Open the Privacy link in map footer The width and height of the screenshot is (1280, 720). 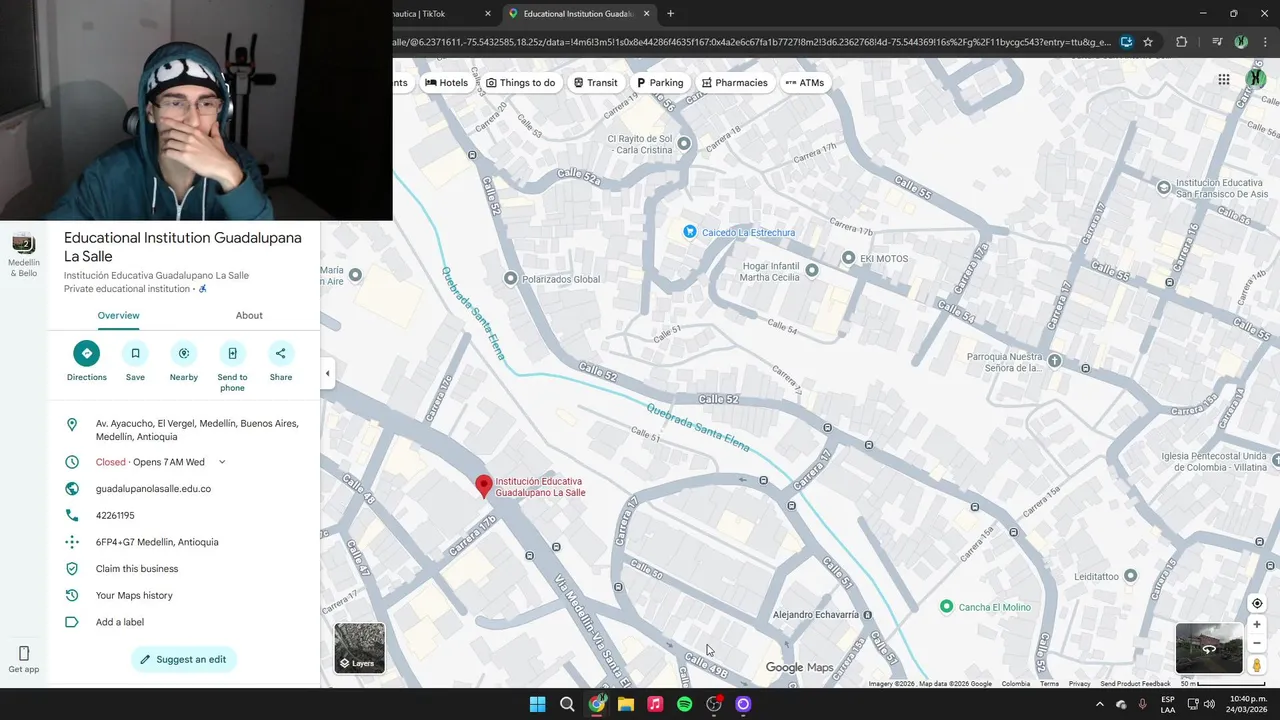1079,684
